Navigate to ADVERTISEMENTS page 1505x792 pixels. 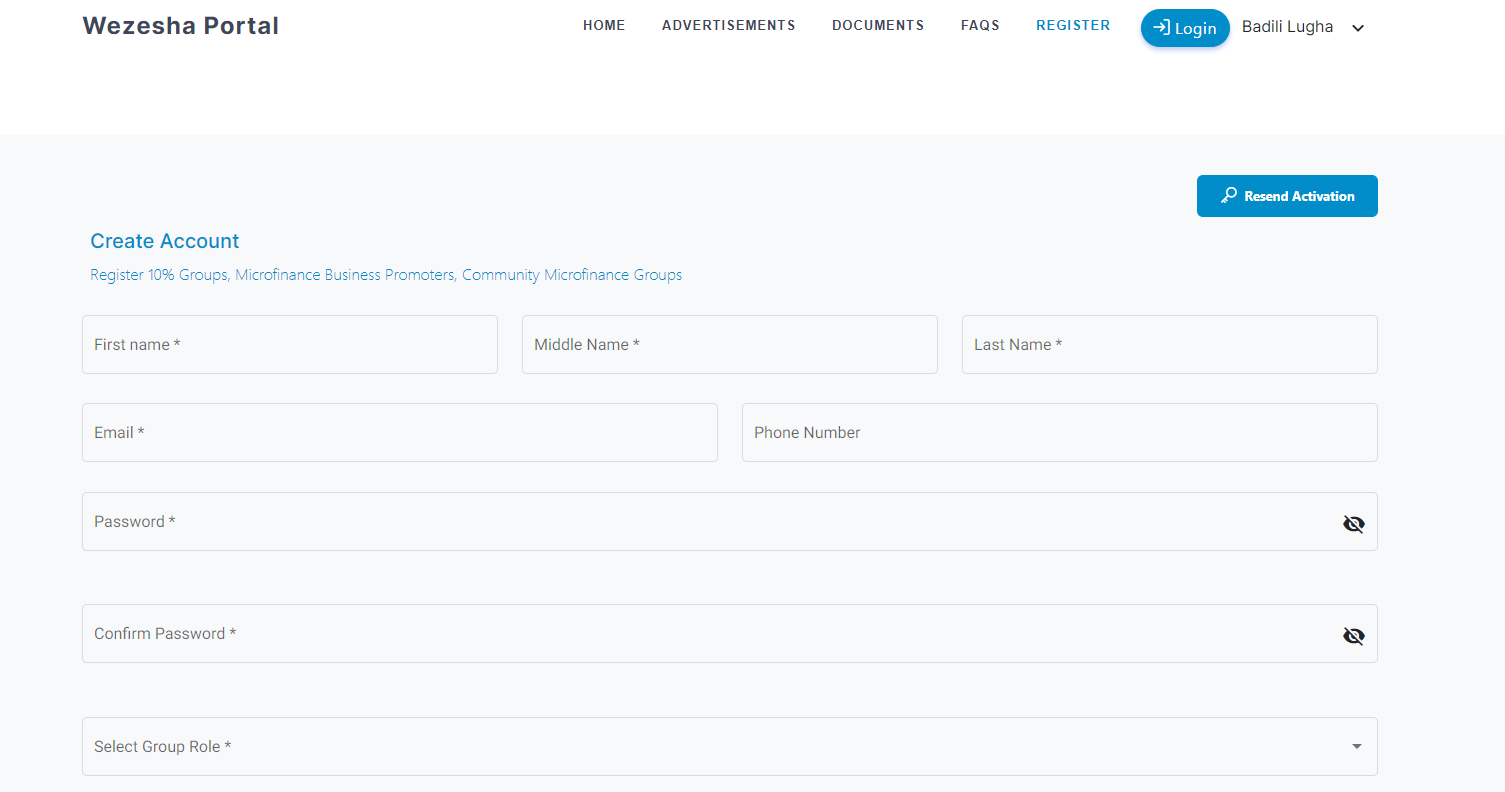[728, 25]
